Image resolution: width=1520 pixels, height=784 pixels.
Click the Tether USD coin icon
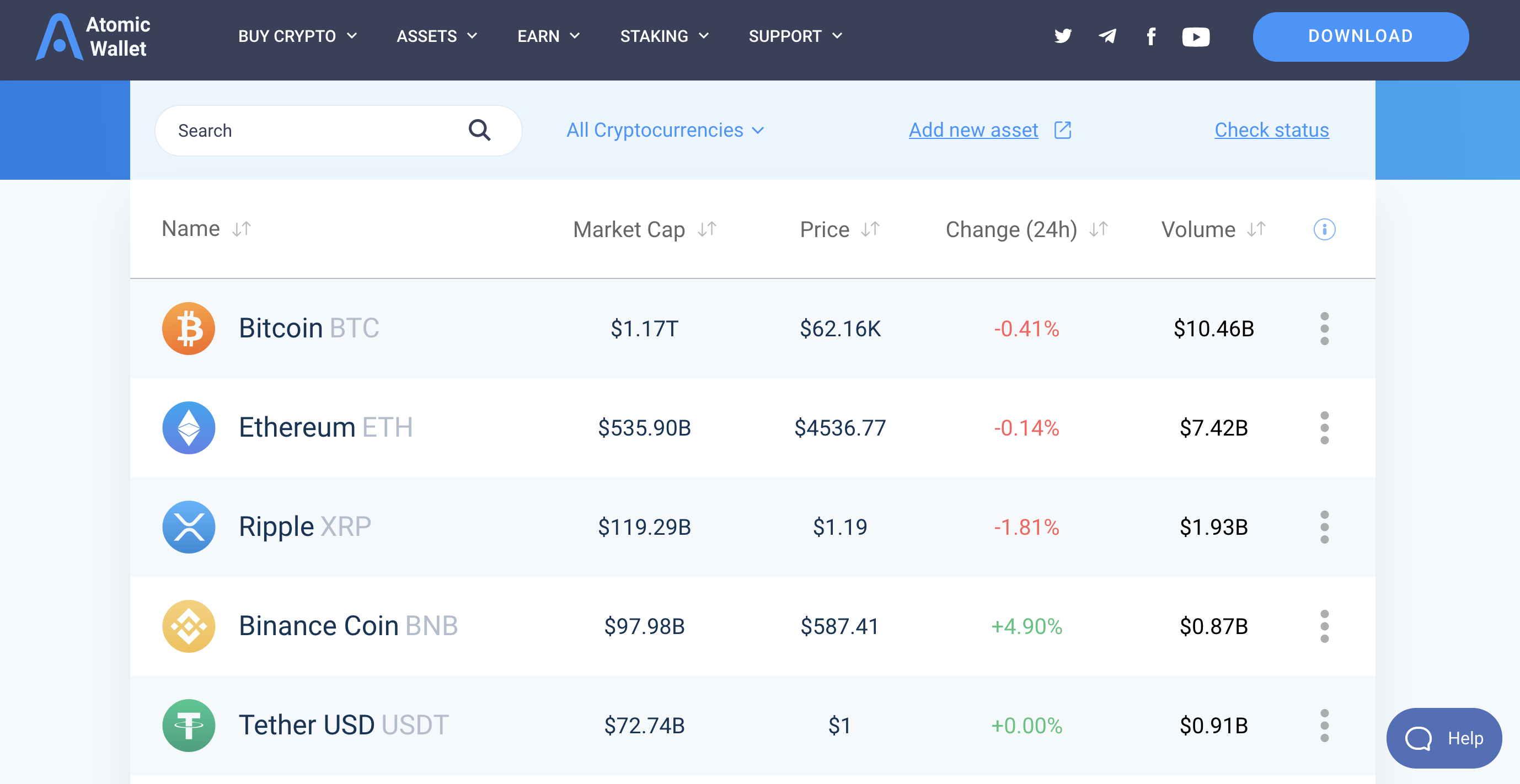(x=188, y=724)
